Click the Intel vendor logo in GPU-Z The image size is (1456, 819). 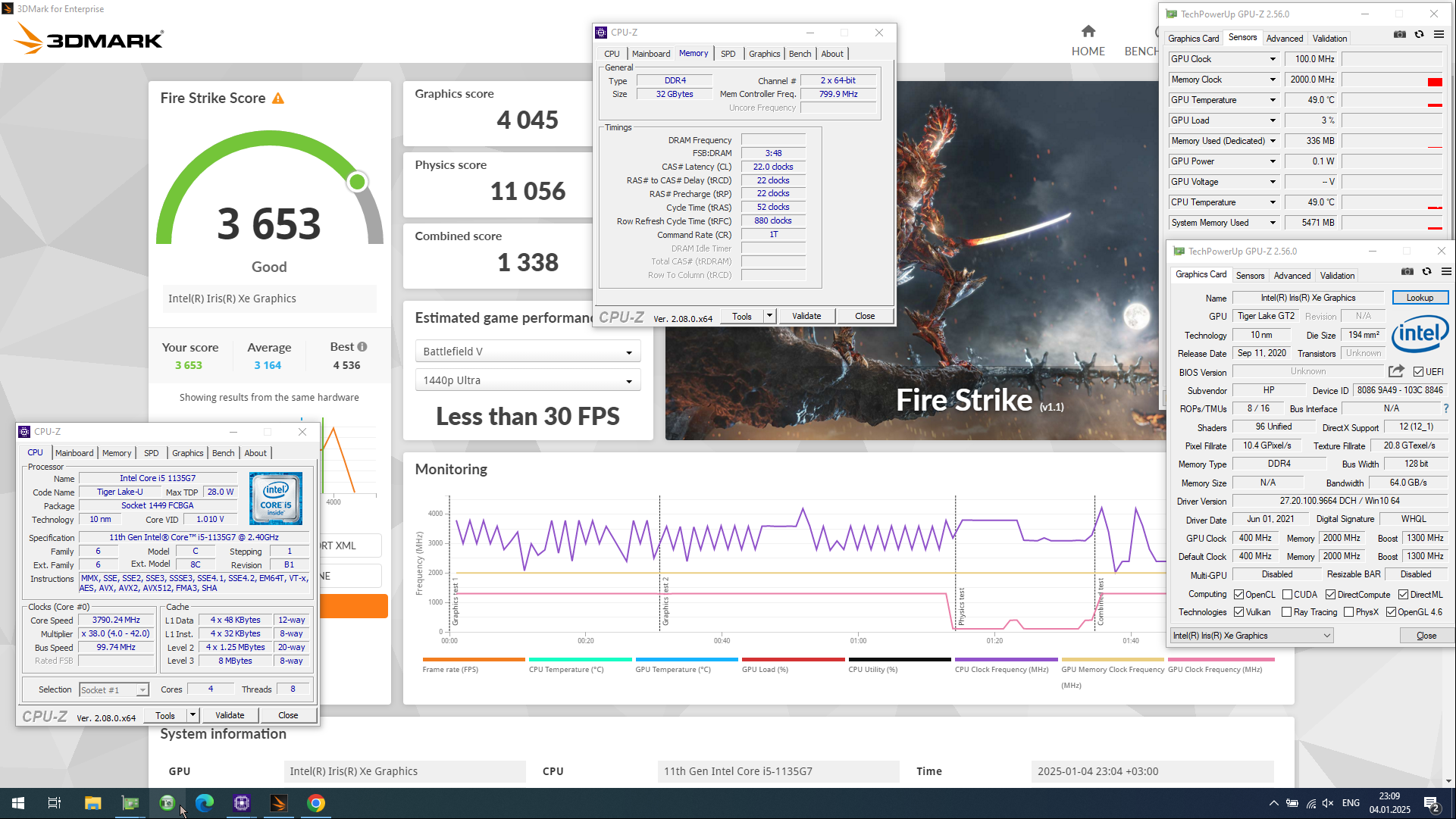1420,333
